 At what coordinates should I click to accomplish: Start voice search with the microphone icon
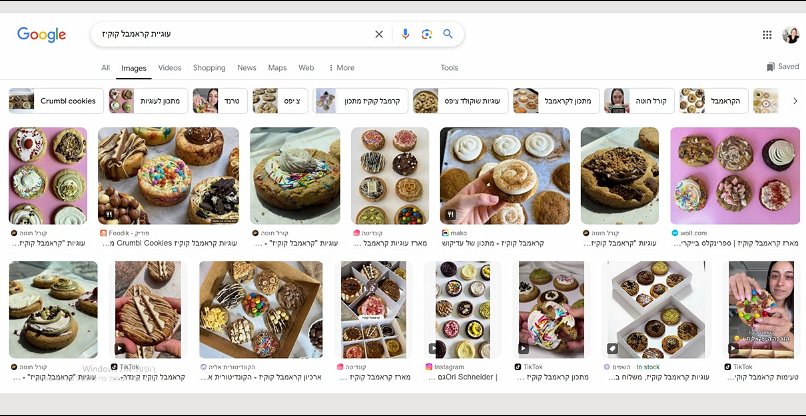405,34
